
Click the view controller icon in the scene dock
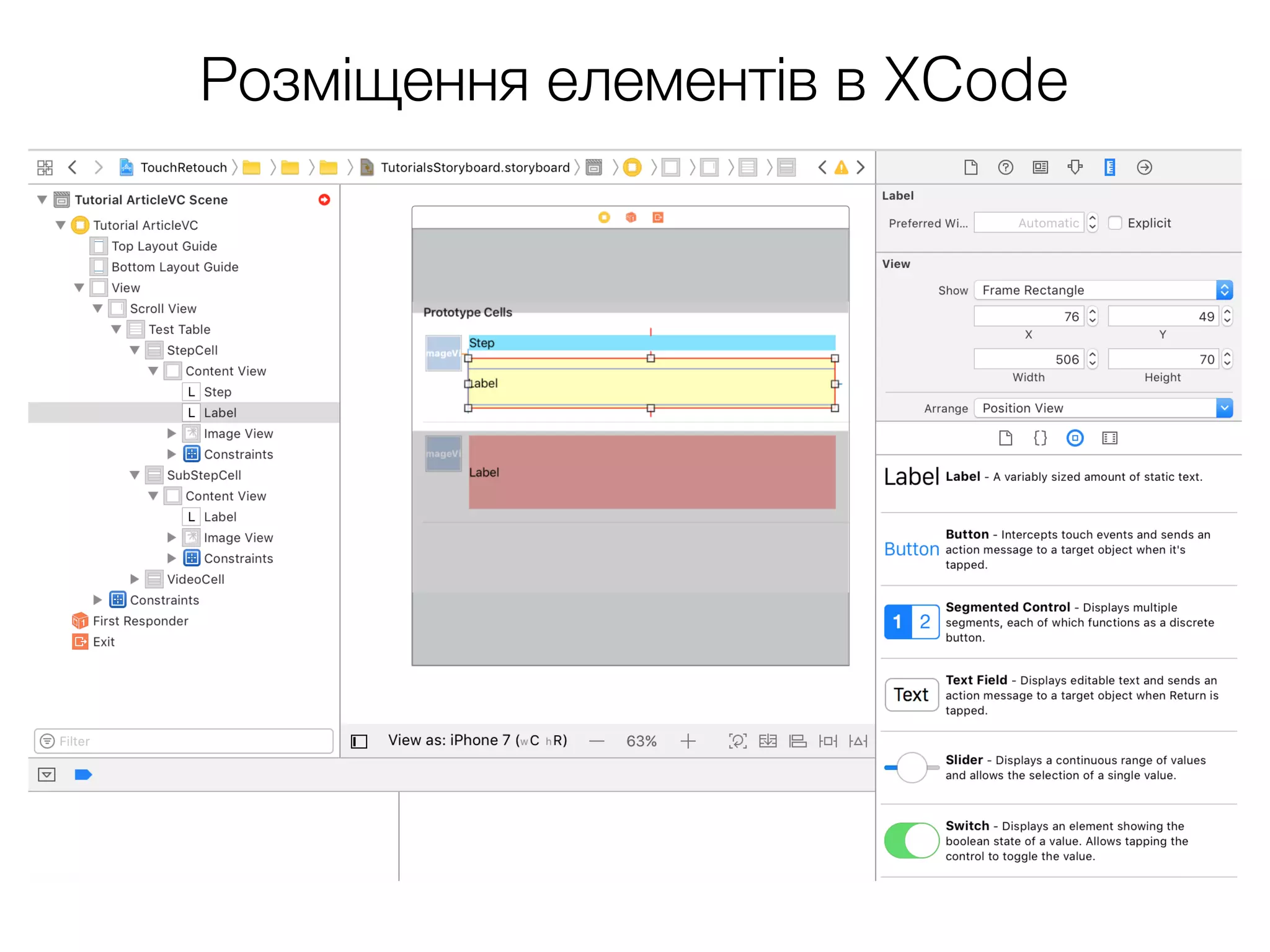coord(604,218)
